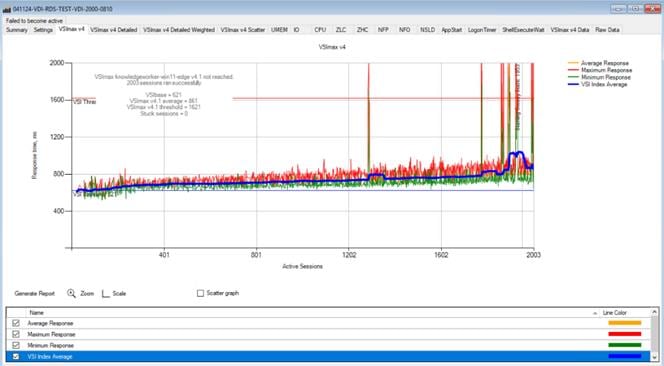Switch to VSImax v4 Scatter tab
This screenshot has width=664, height=366.
[243, 30]
